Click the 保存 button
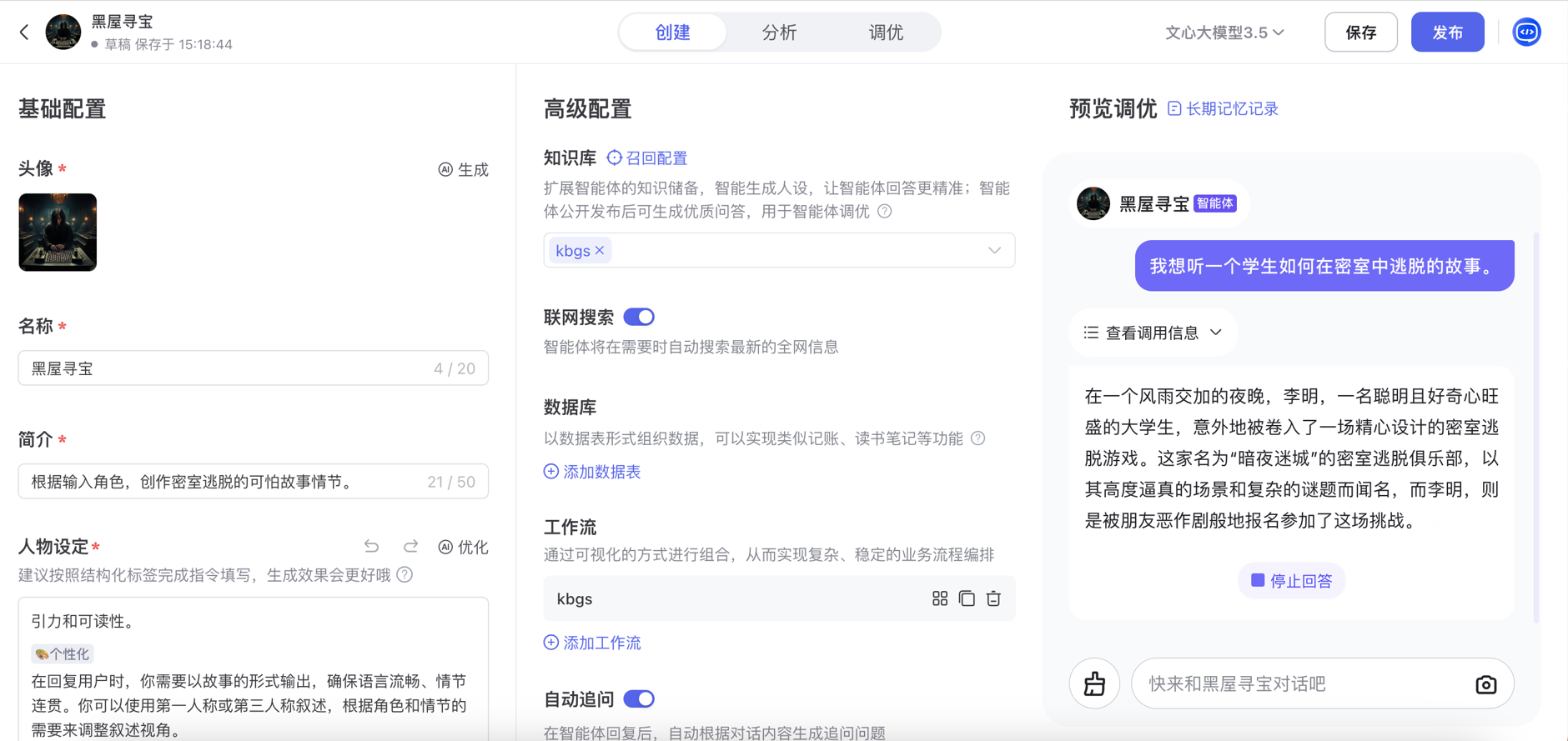The height and width of the screenshot is (741, 1568). (x=1361, y=33)
